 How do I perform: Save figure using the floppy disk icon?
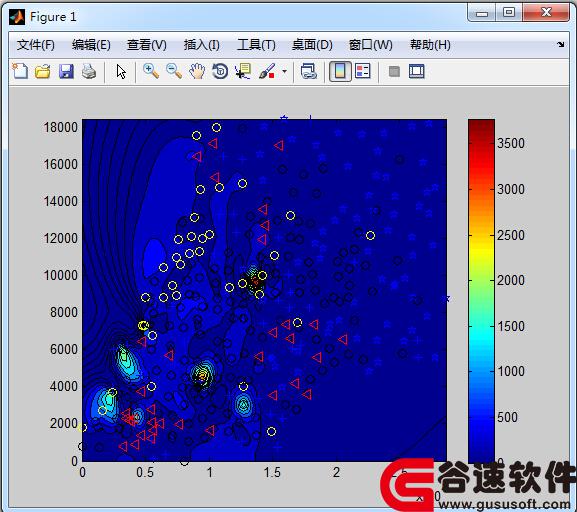(x=66, y=71)
